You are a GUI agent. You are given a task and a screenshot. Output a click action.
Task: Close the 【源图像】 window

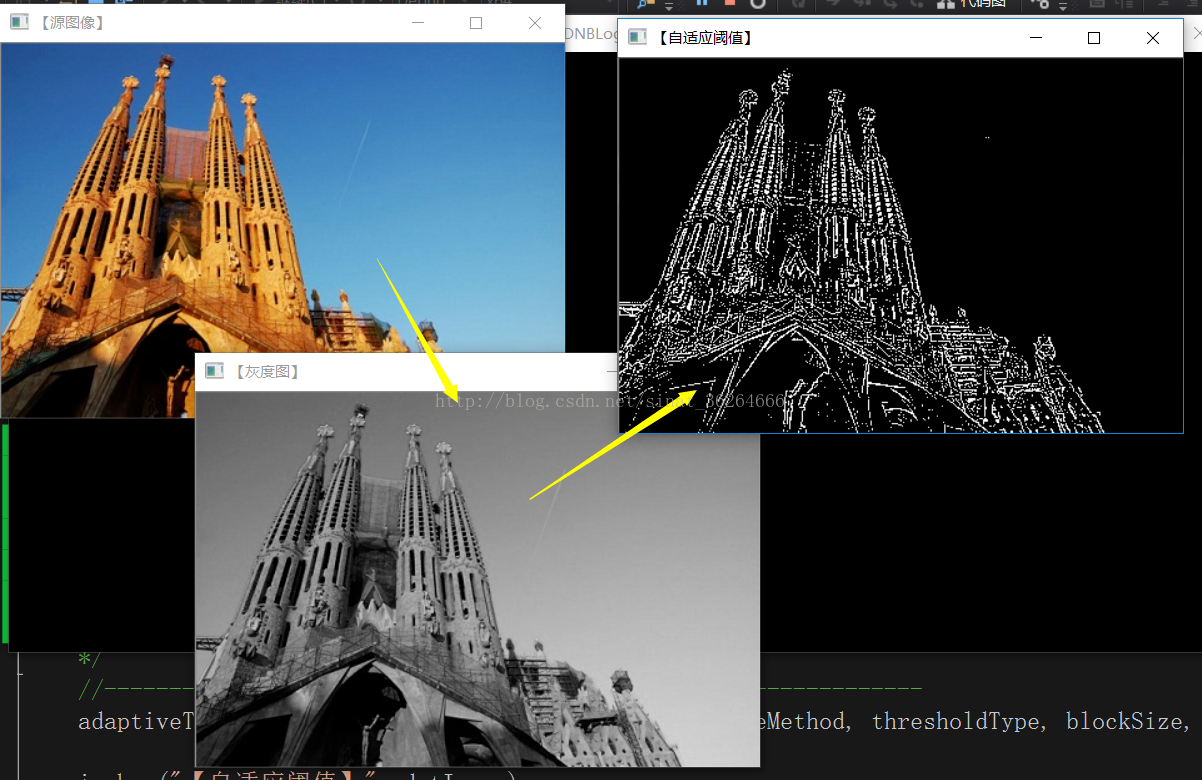[x=534, y=22]
